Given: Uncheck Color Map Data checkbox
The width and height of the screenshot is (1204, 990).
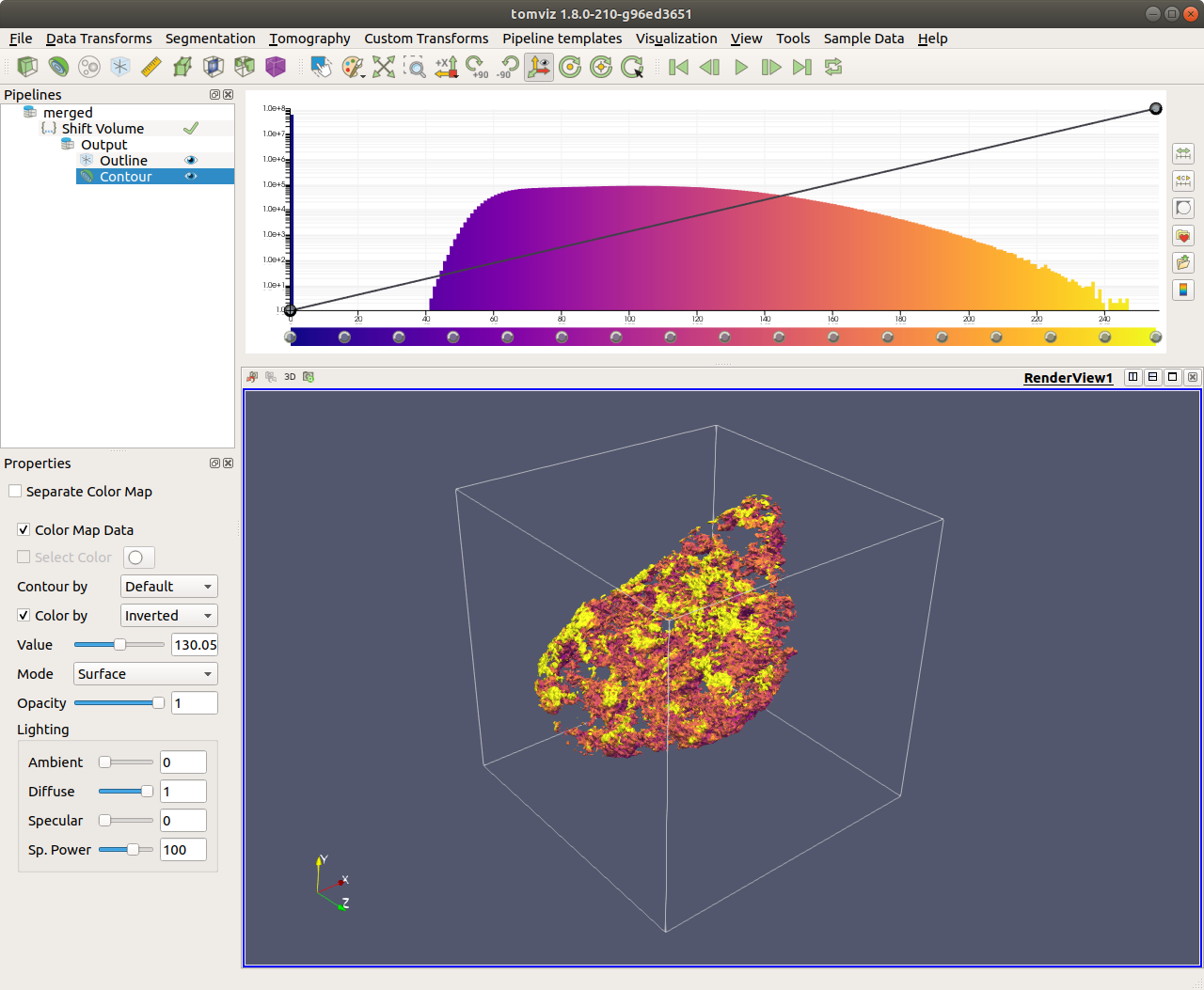Looking at the screenshot, I should 24,530.
